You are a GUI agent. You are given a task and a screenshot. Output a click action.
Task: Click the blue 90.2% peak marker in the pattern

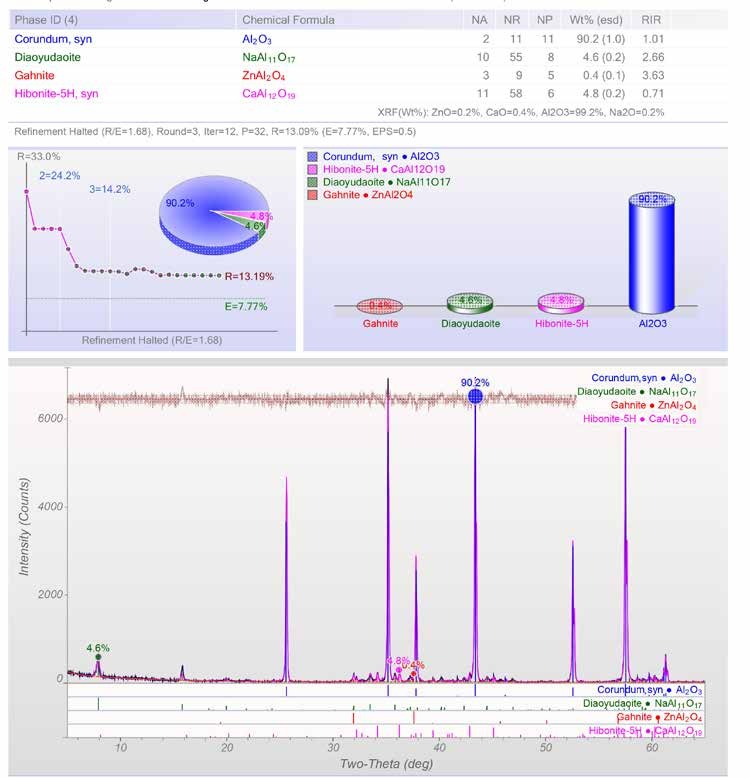point(475,396)
